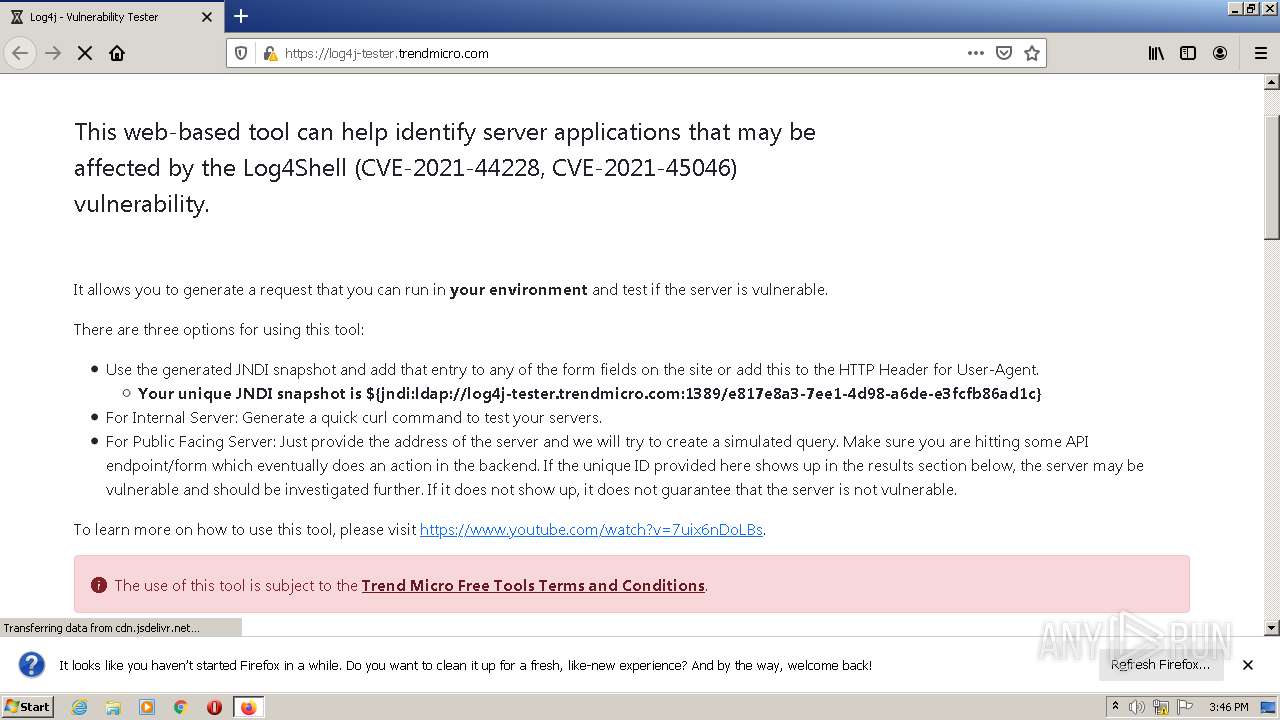Open tracking protection shield info
This screenshot has width=1280, height=720.
pos(241,53)
